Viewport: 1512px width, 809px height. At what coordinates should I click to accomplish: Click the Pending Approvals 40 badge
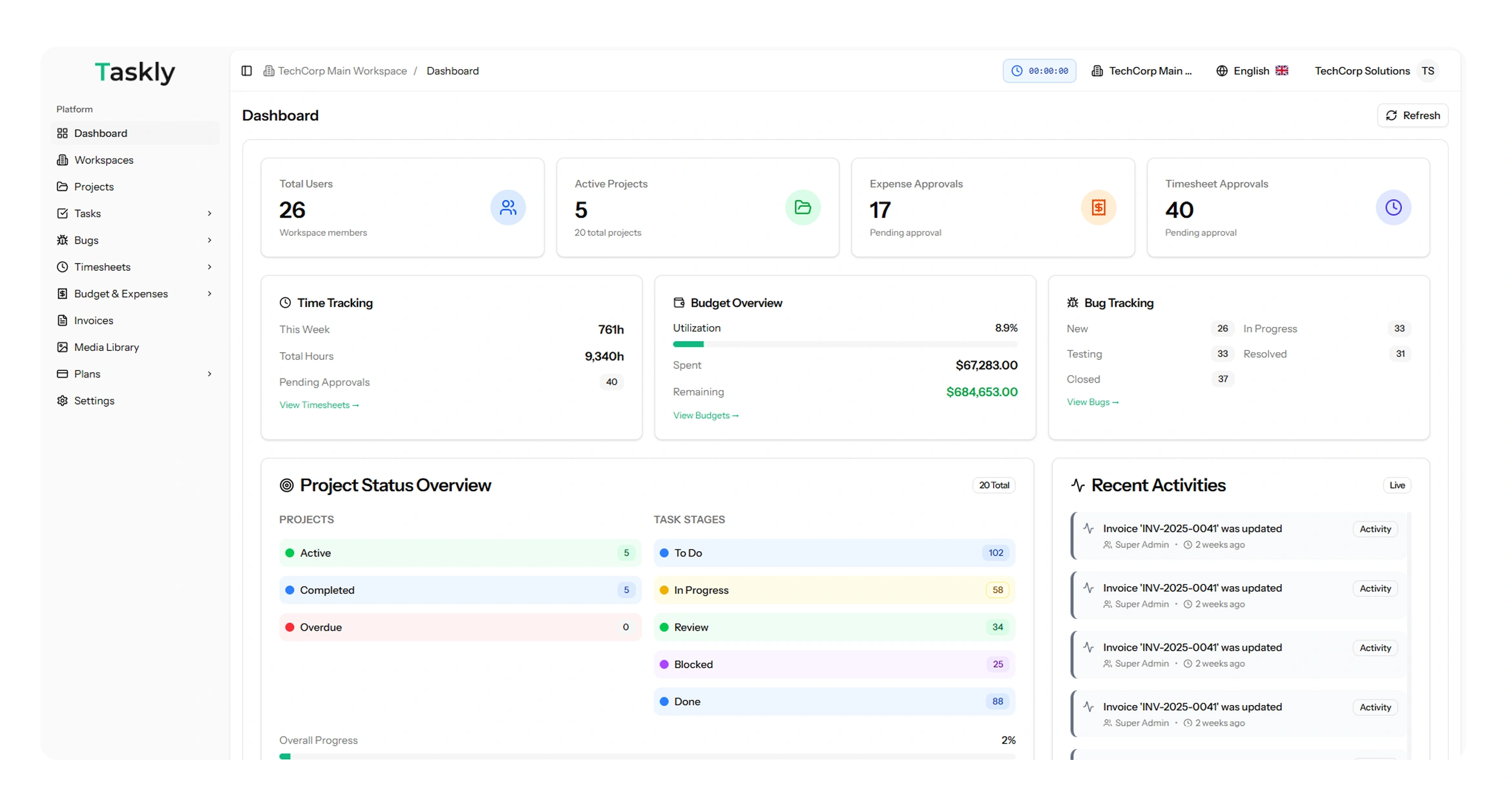[x=611, y=382]
